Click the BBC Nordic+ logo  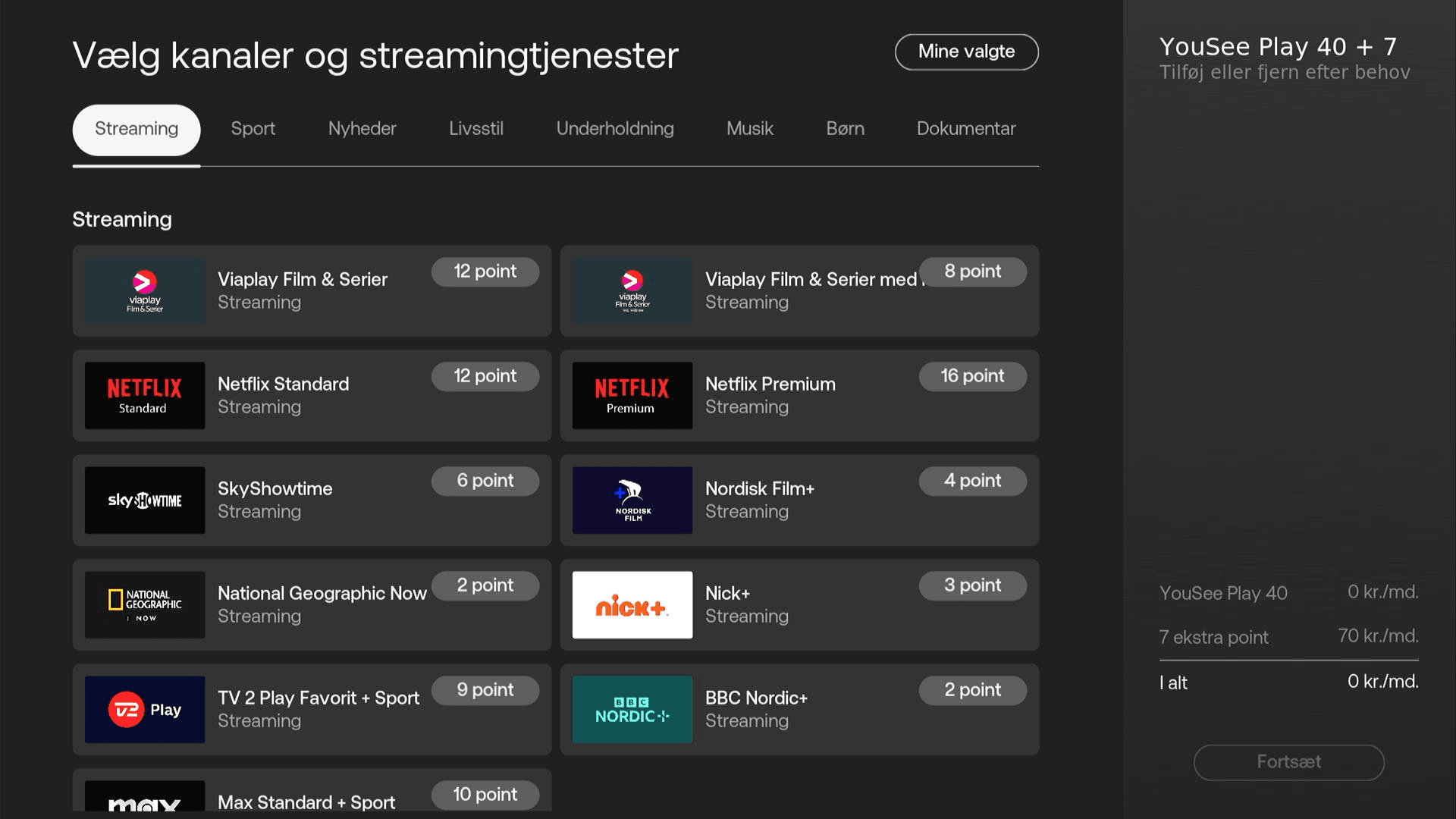point(632,709)
